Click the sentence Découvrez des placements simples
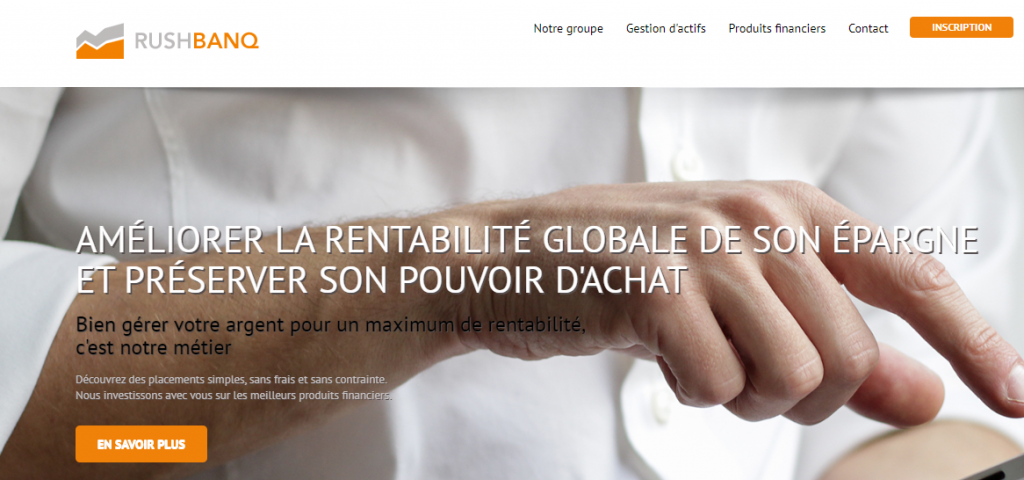 [231, 379]
